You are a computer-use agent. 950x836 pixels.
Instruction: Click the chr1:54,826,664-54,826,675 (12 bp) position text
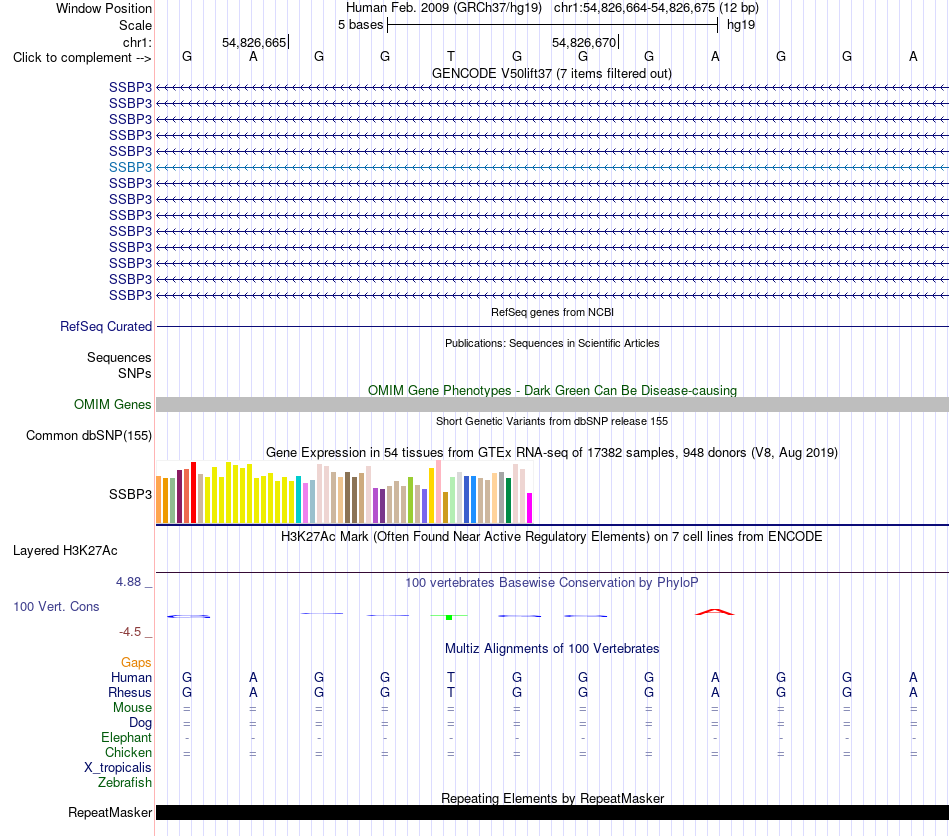[x=656, y=8]
